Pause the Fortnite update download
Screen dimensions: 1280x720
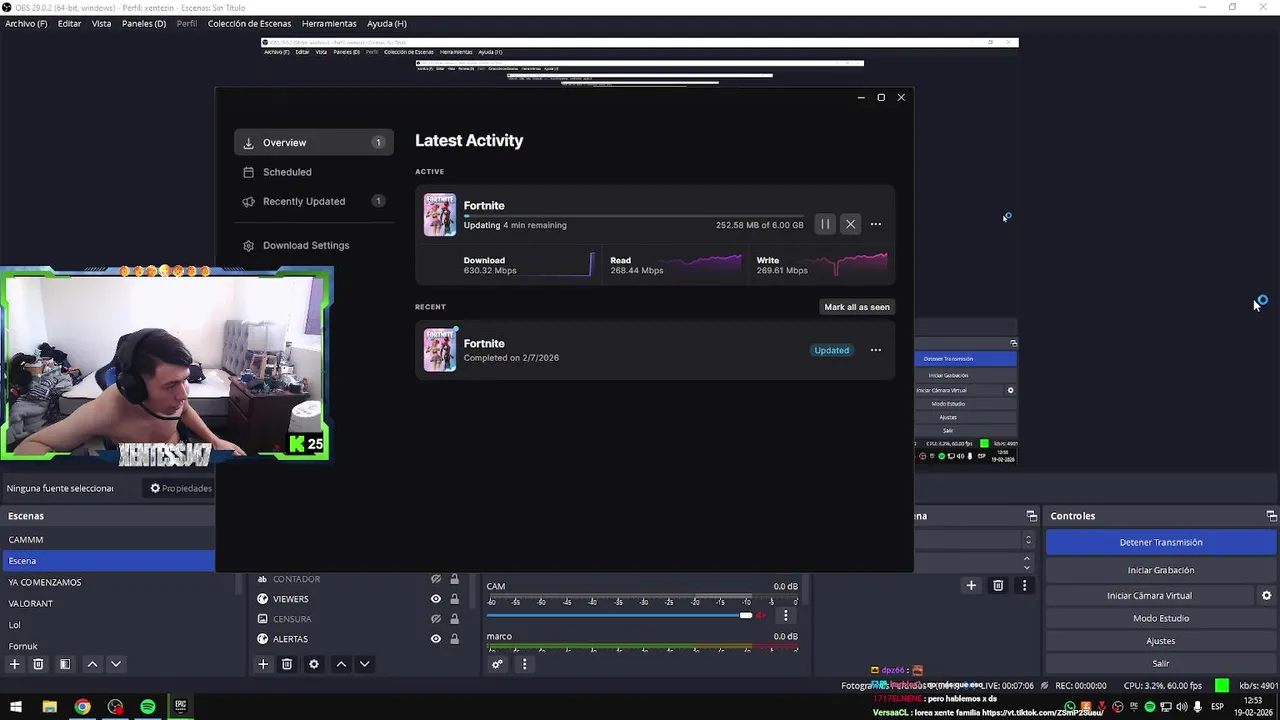pos(825,224)
